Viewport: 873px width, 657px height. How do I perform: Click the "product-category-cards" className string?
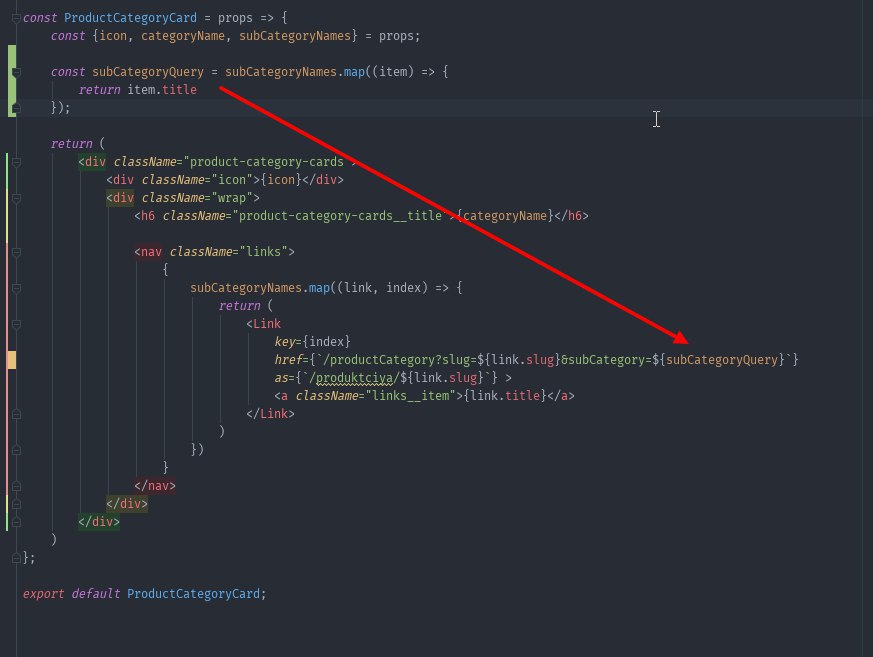click(x=267, y=161)
